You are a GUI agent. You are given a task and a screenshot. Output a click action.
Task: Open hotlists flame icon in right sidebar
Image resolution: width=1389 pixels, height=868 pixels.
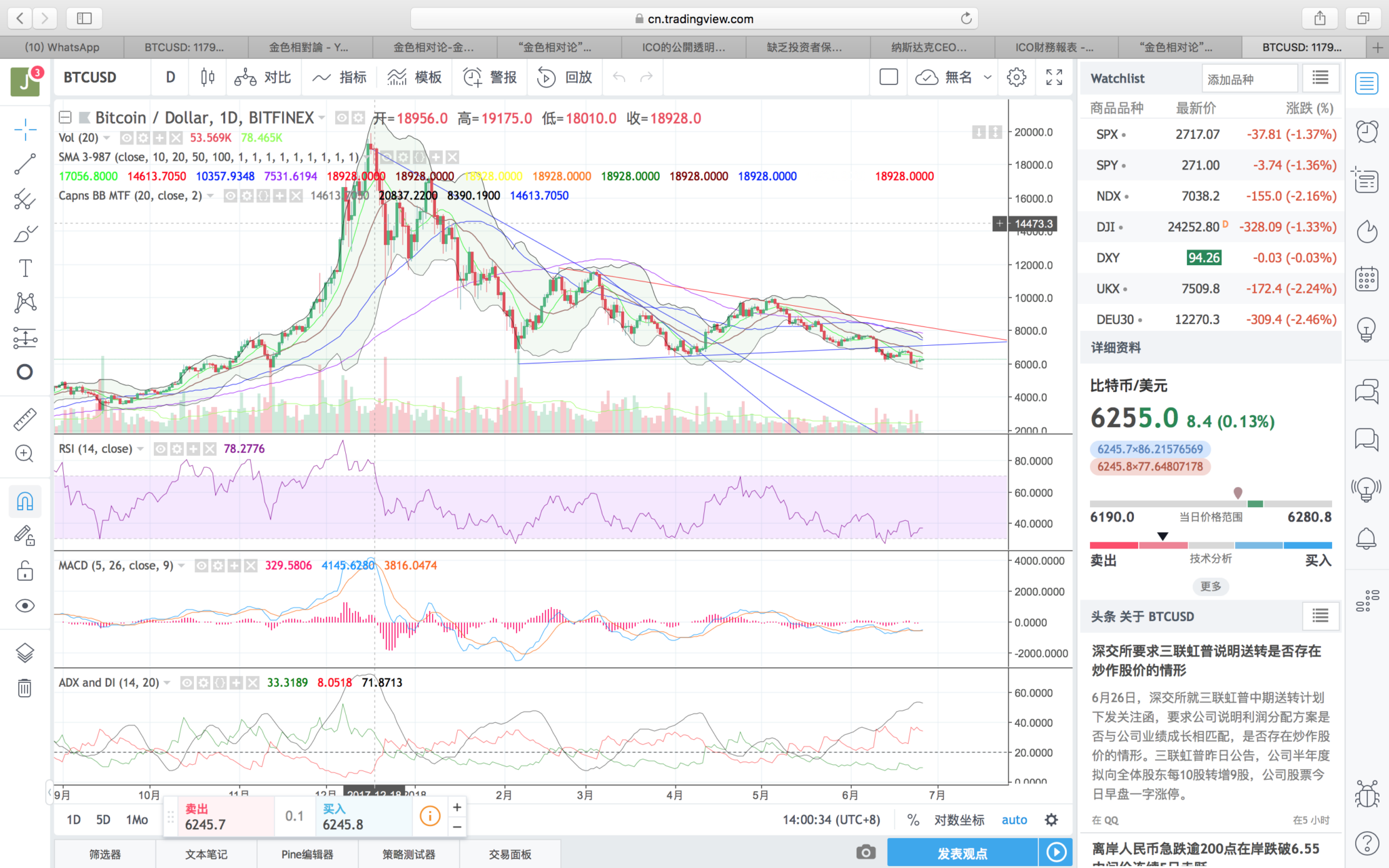[x=1367, y=231]
